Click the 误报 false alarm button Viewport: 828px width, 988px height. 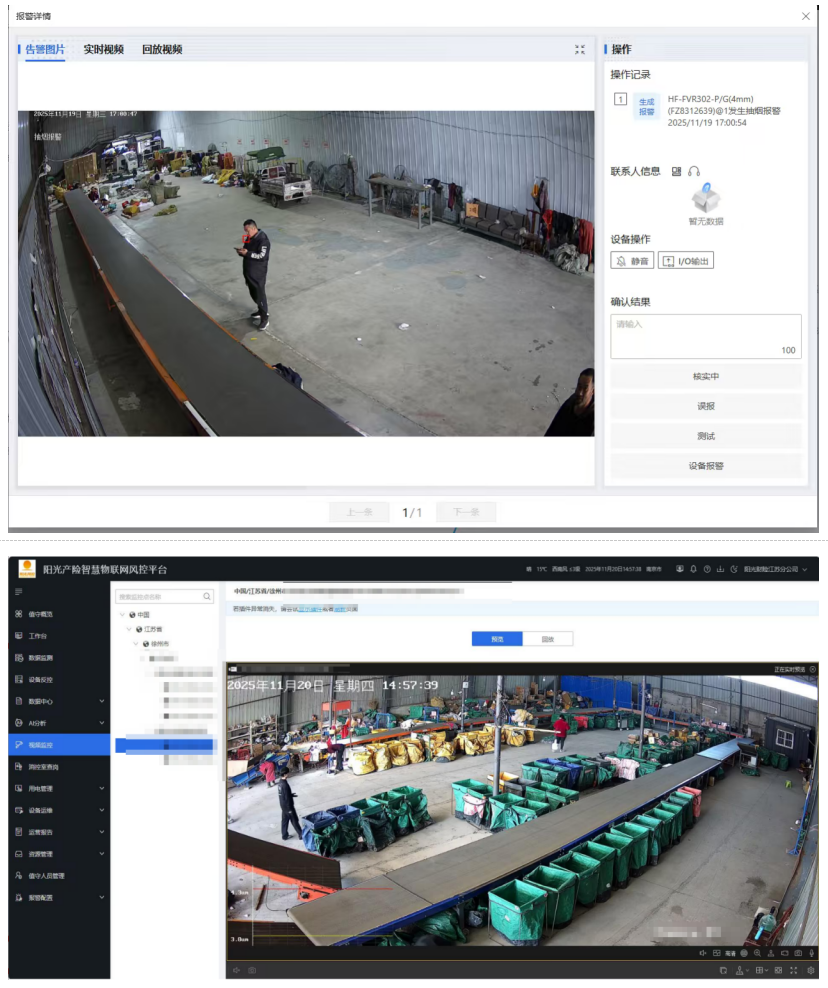(x=705, y=407)
